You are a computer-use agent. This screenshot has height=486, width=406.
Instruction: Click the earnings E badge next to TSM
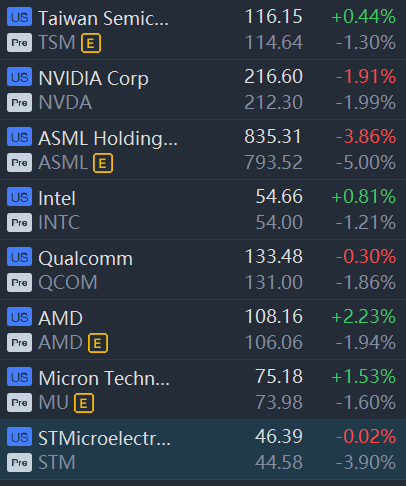[91, 43]
